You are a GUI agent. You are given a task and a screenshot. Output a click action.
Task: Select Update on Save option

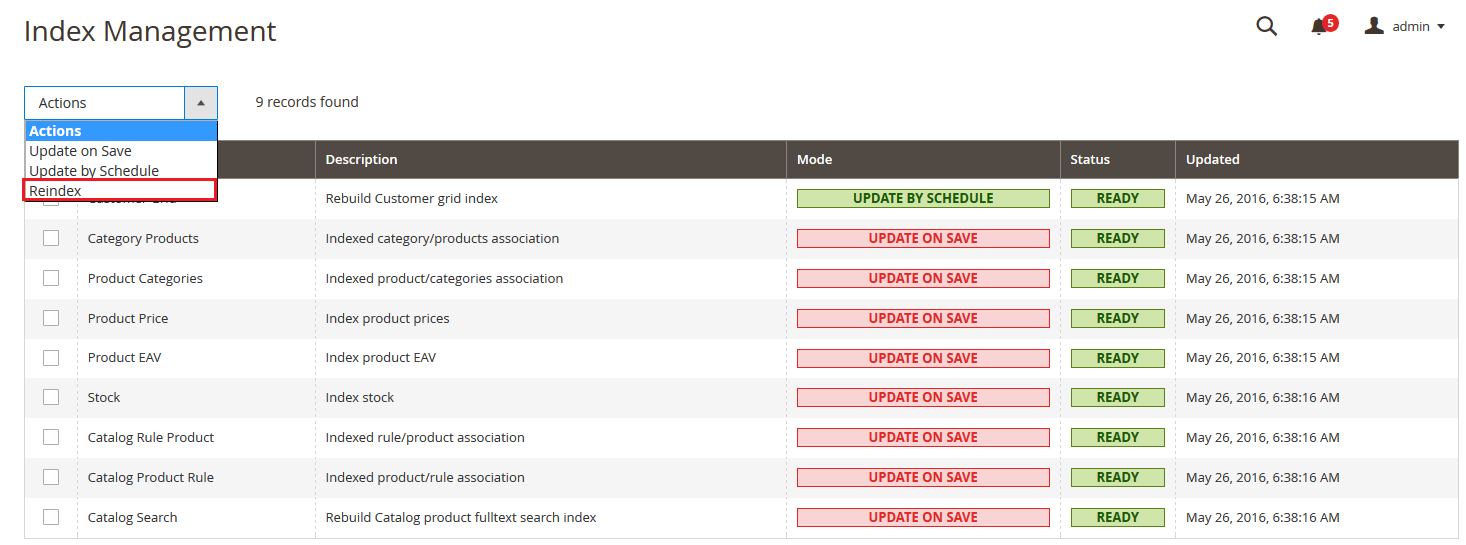click(x=80, y=151)
